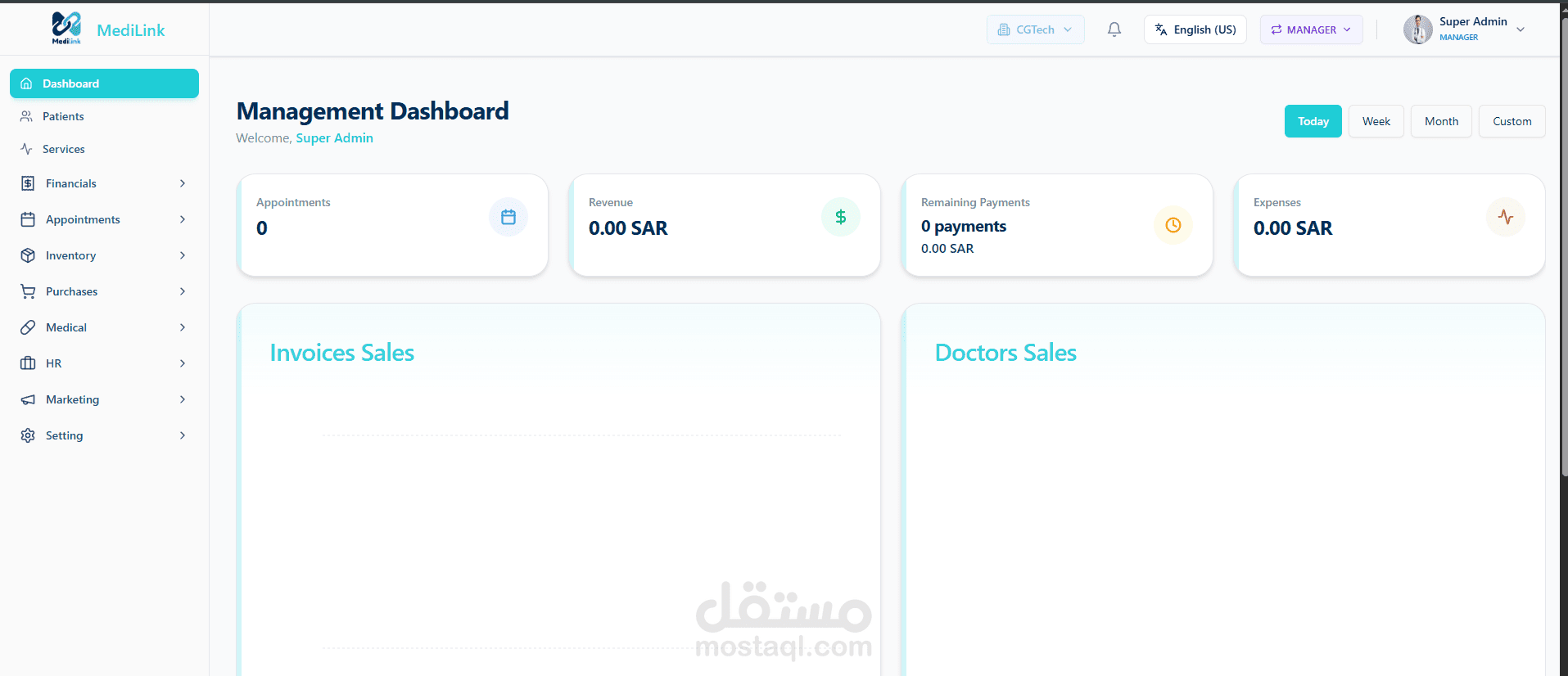This screenshot has width=1568, height=676.
Task: Select the Custom date range filter
Action: [x=1512, y=121]
